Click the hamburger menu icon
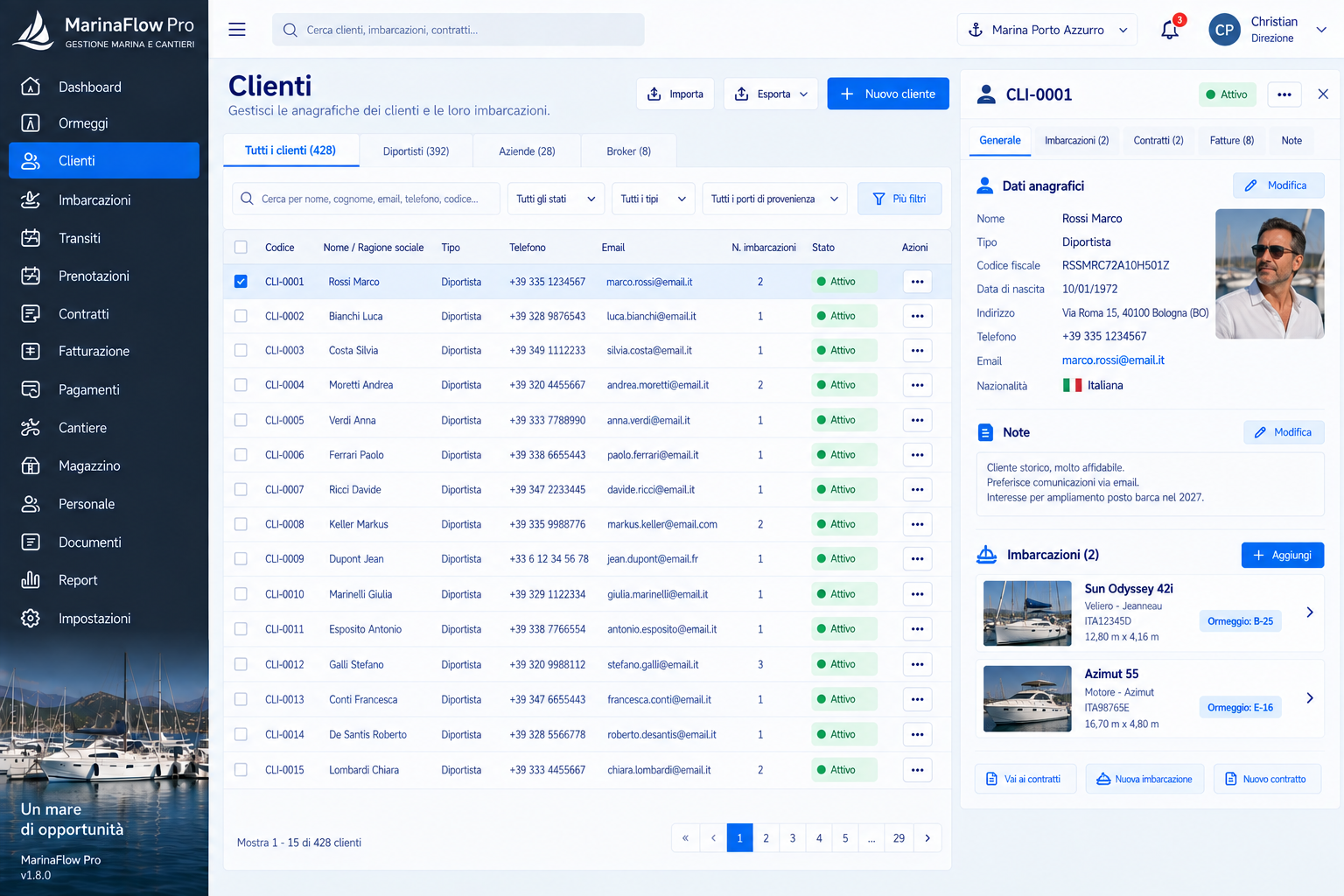1344x896 pixels. [237, 30]
